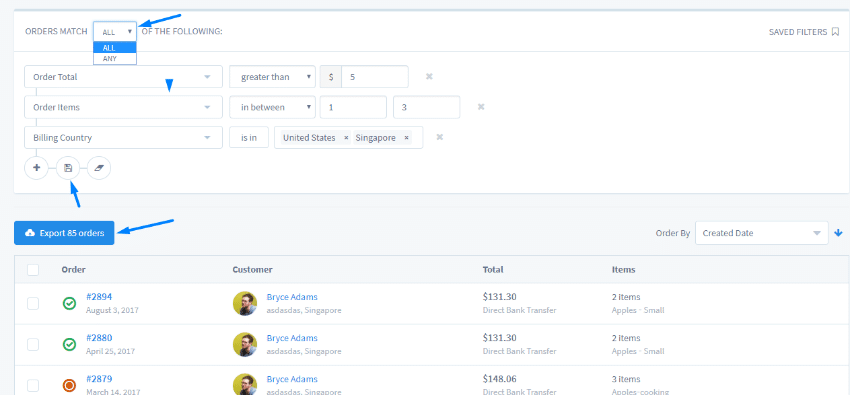850x395 pixels.
Task: Remove the Order Total filter row
Action: [x=429, y=76]
